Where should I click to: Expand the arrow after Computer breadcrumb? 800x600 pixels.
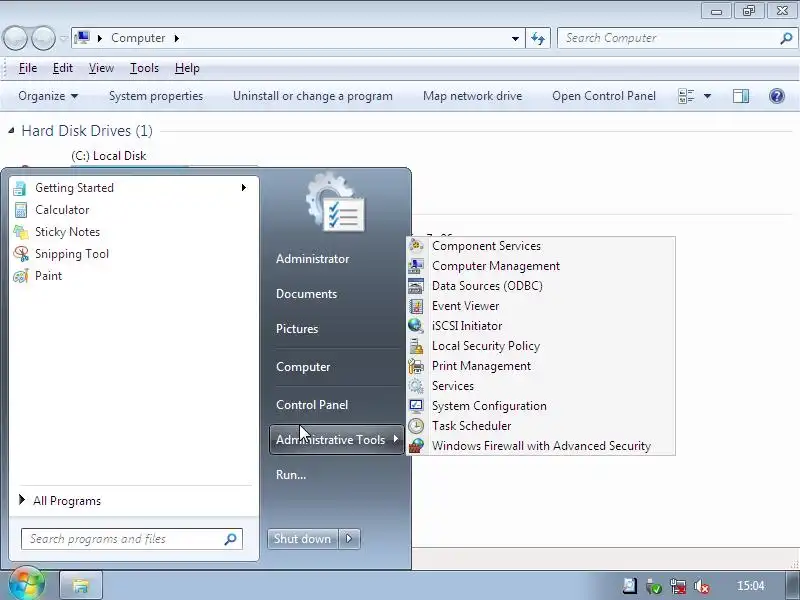point(177,38)
